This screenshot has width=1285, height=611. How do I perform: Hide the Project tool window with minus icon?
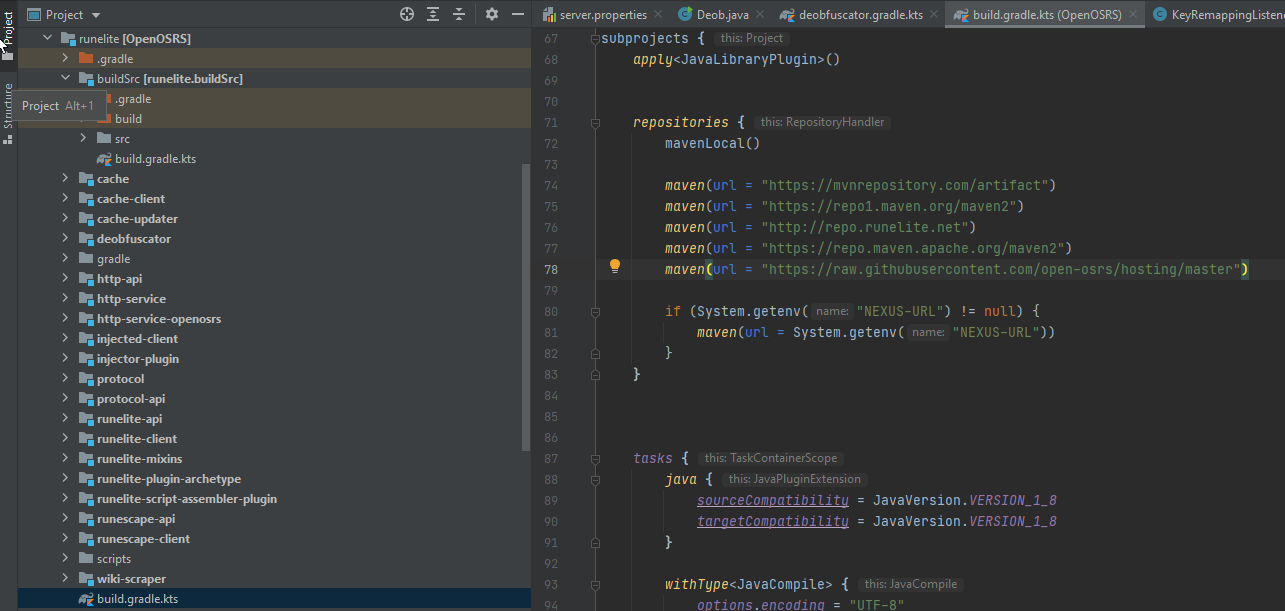[517, 14]
